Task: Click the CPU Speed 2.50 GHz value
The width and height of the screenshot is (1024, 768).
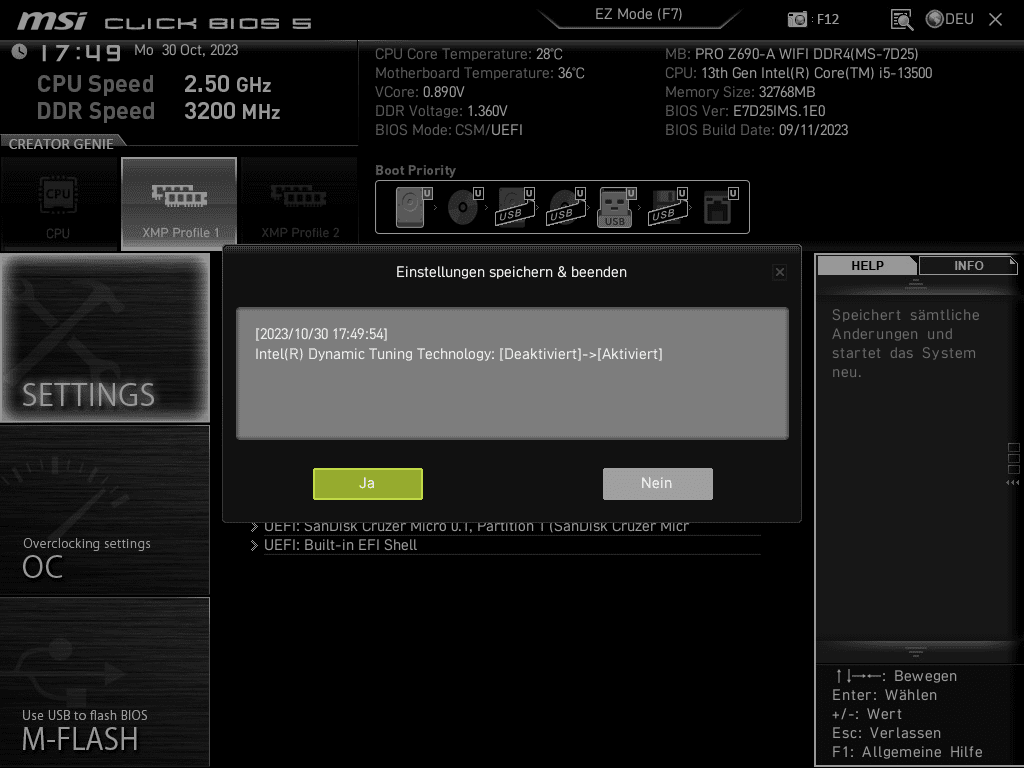Action: tap(227, 84)
